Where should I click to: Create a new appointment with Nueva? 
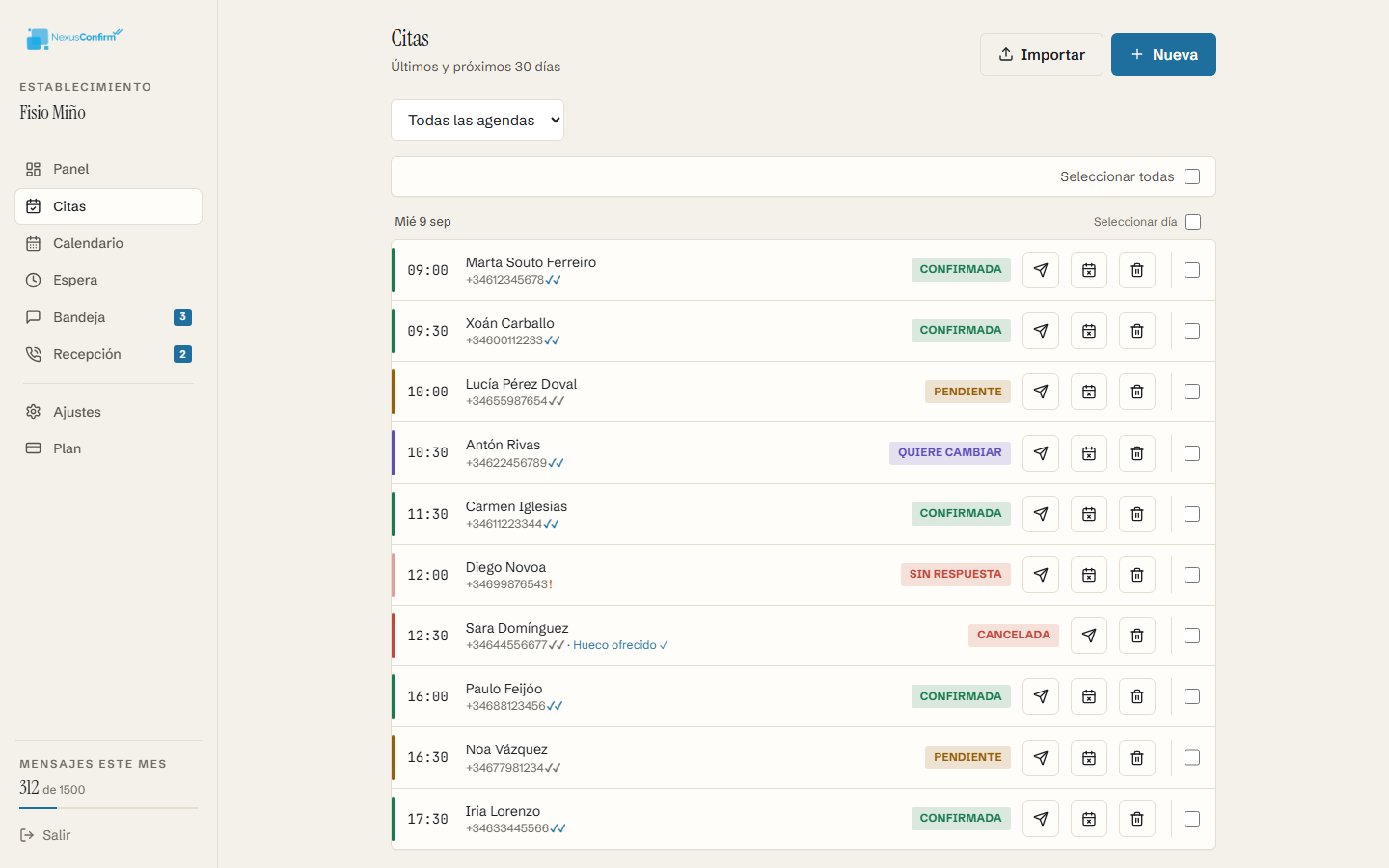(1163, 55)
